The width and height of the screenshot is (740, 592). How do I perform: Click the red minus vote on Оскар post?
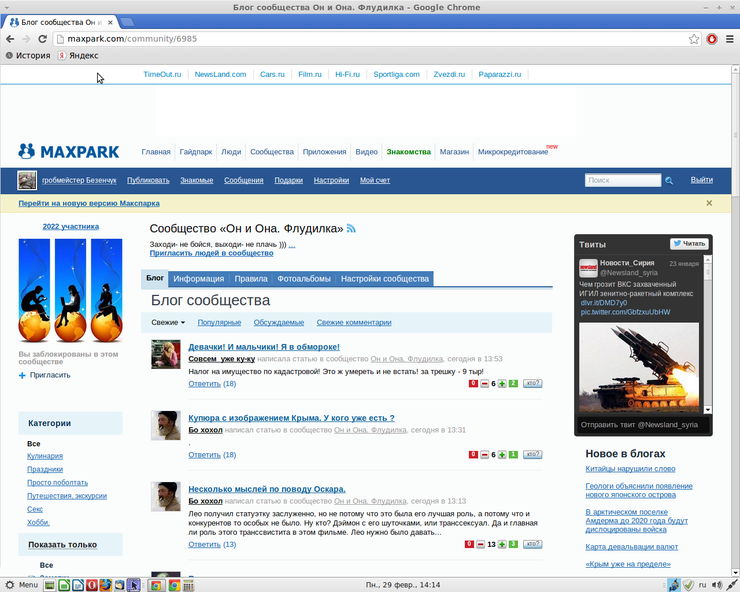[481, 545]
